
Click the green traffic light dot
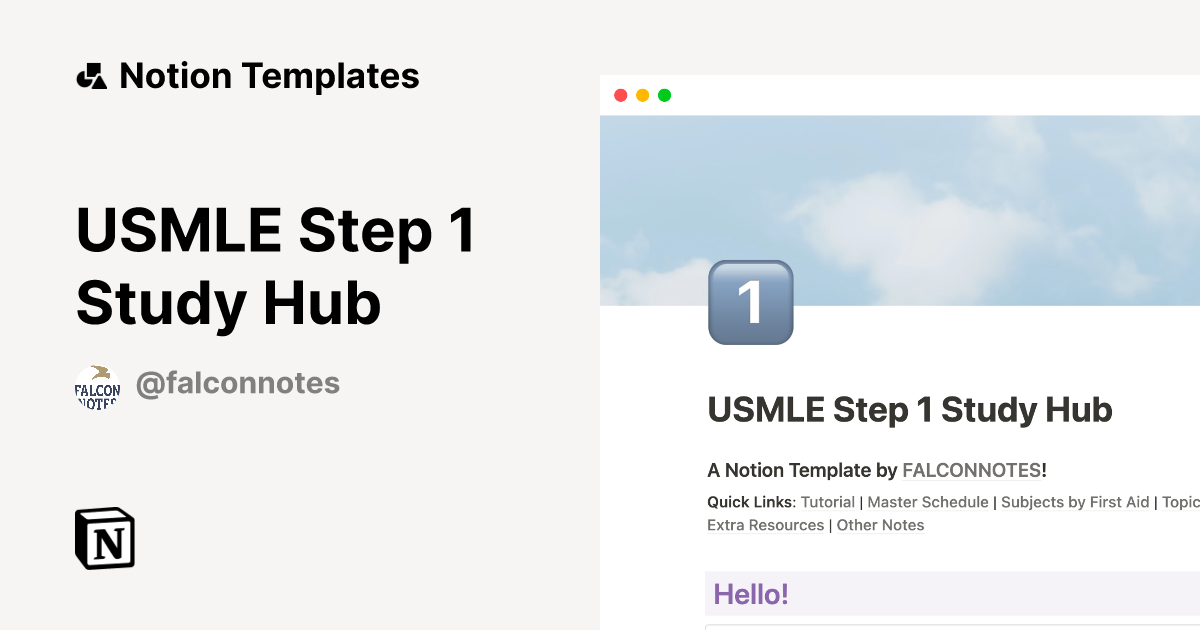click(x=664, y=95)
